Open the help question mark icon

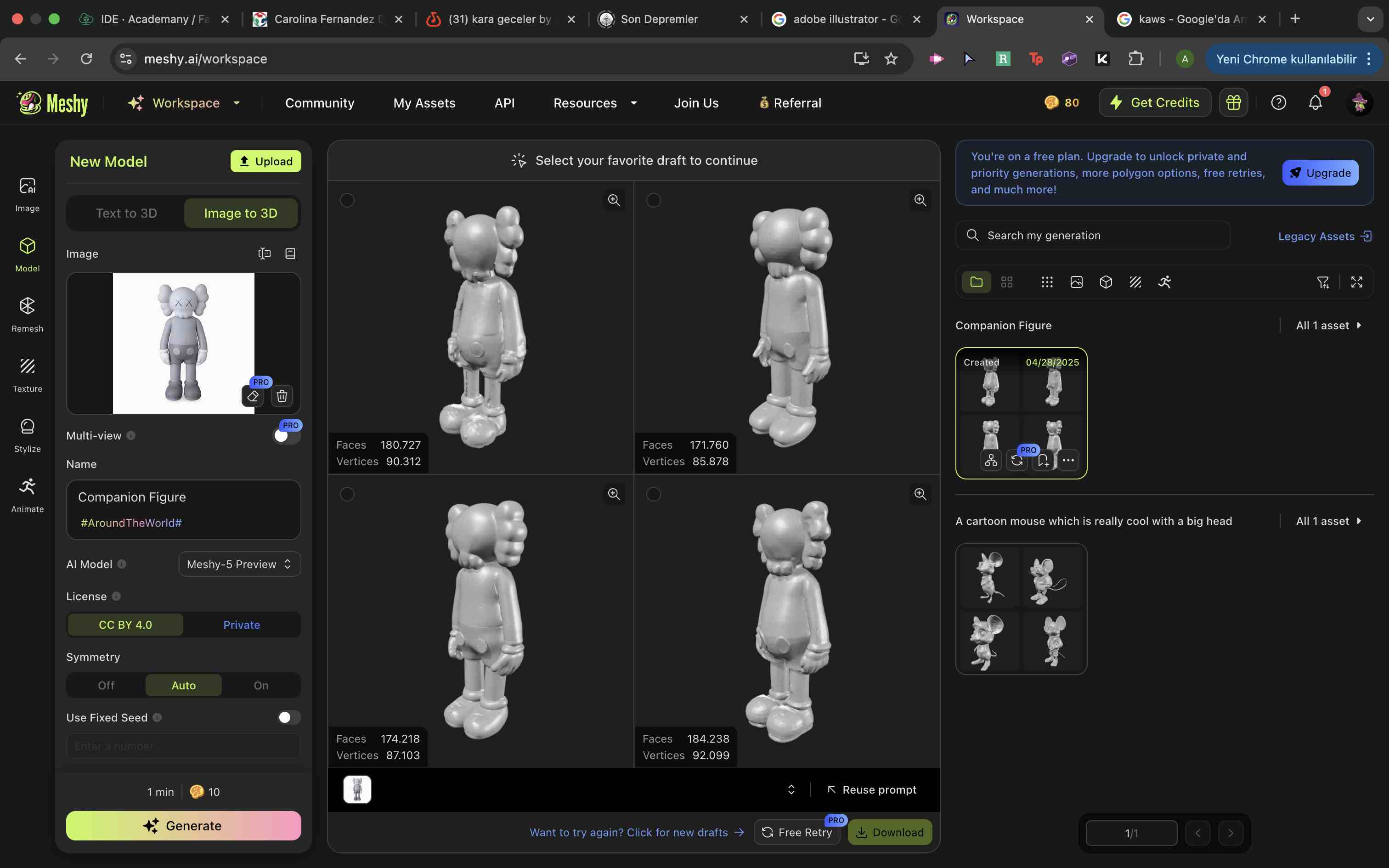point(1278,103)
